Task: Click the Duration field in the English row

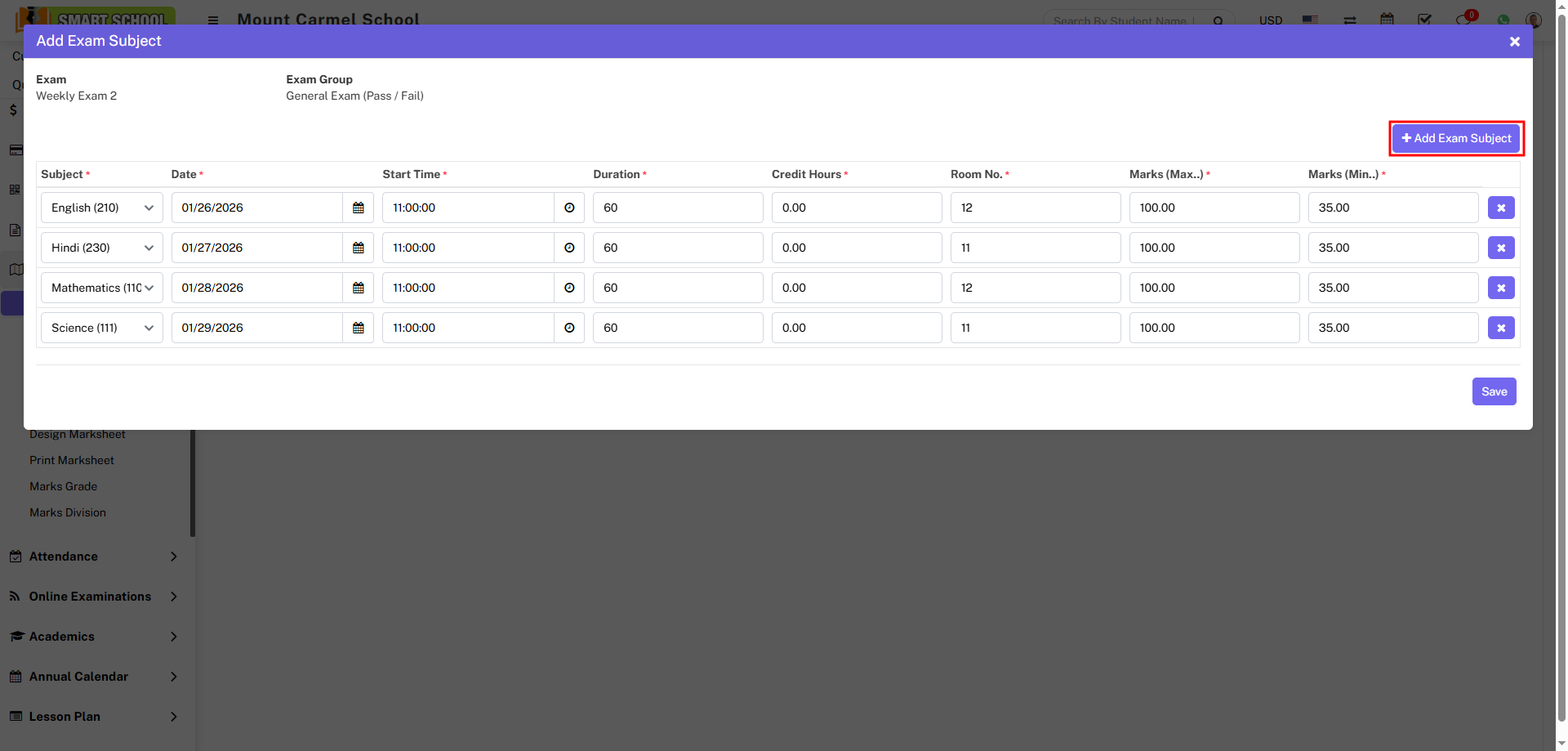Action: [x=678, y=208]
